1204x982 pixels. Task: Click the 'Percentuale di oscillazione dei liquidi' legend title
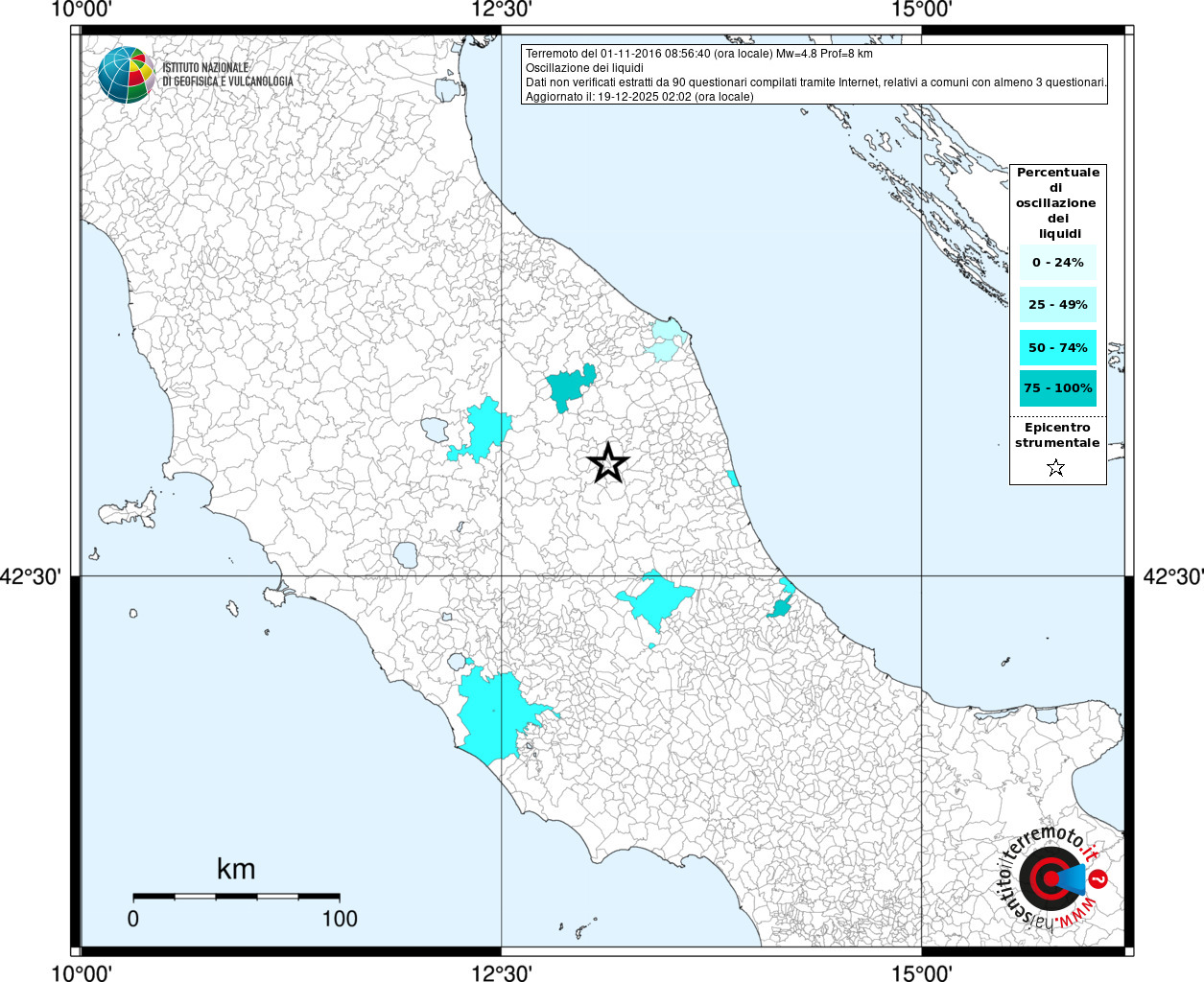tap(1057, 202)
